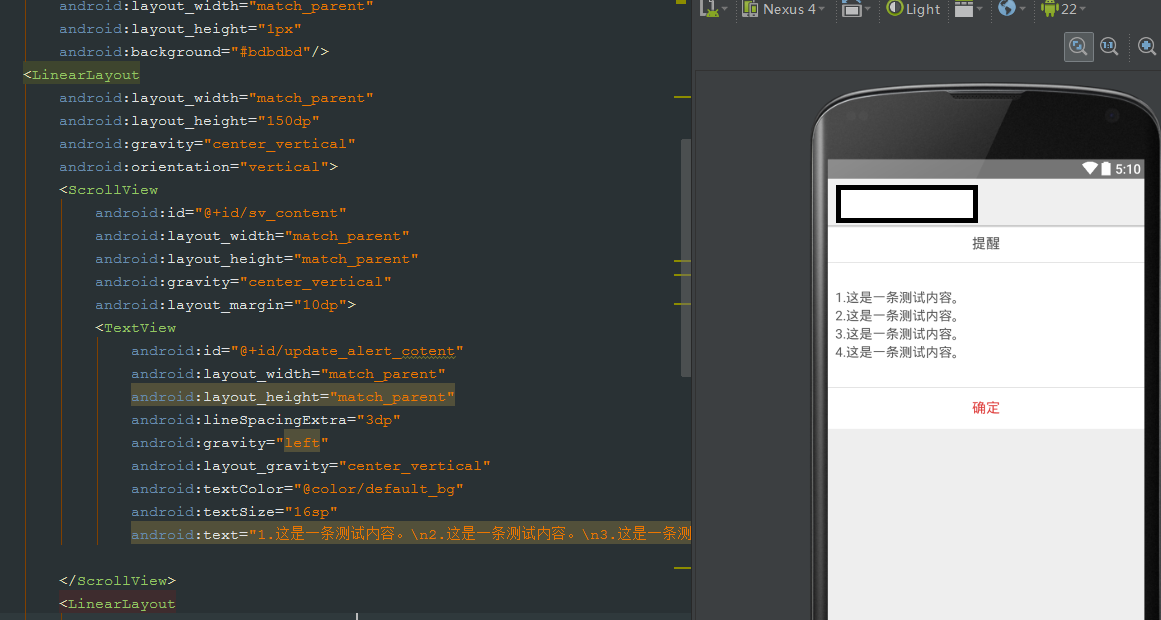This screenshot has height=620, width=1161.
Task: Click the green Android robot icon beside 22
Action: 1049,8
